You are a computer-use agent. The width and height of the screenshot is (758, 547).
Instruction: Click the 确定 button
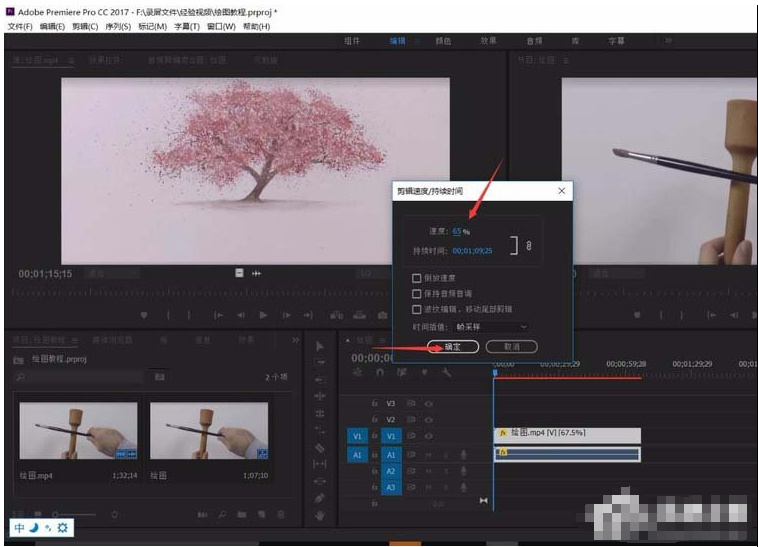click(452, 347)
